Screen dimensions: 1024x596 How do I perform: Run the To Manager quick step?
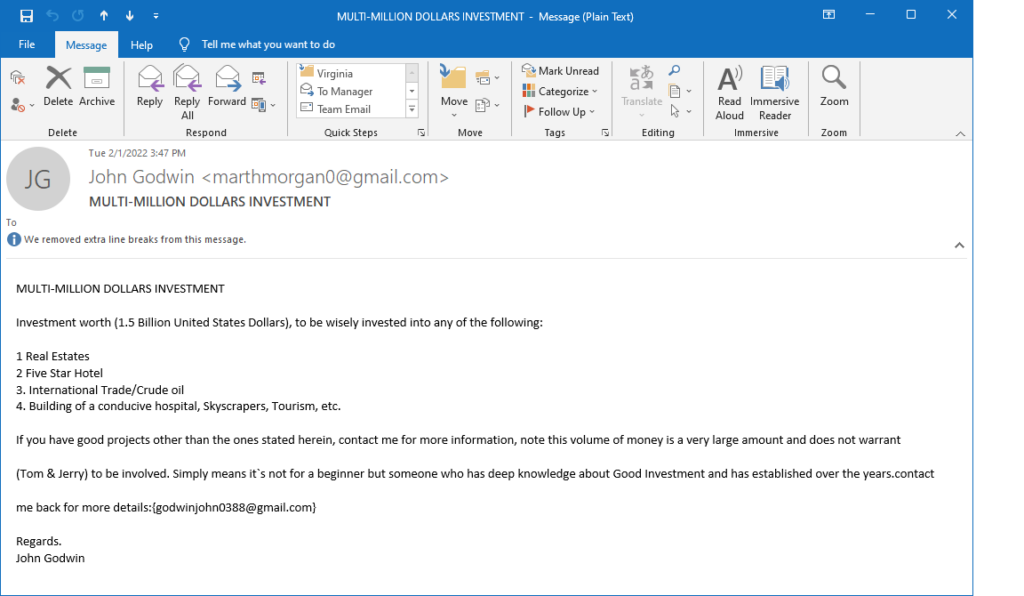(345, 91)
